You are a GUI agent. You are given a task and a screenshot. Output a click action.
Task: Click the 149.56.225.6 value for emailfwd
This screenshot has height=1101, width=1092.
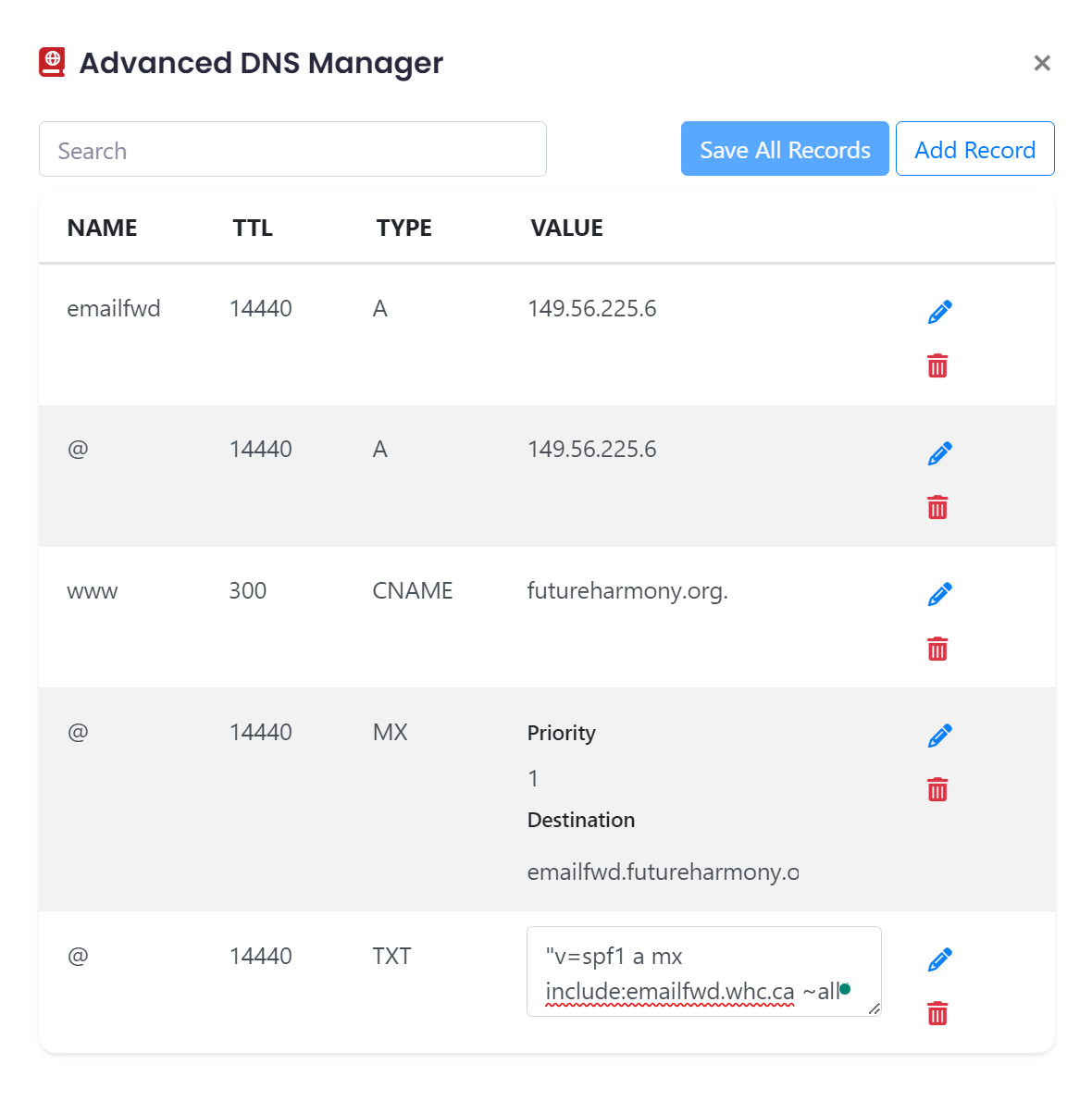click(x=592, y=308)
